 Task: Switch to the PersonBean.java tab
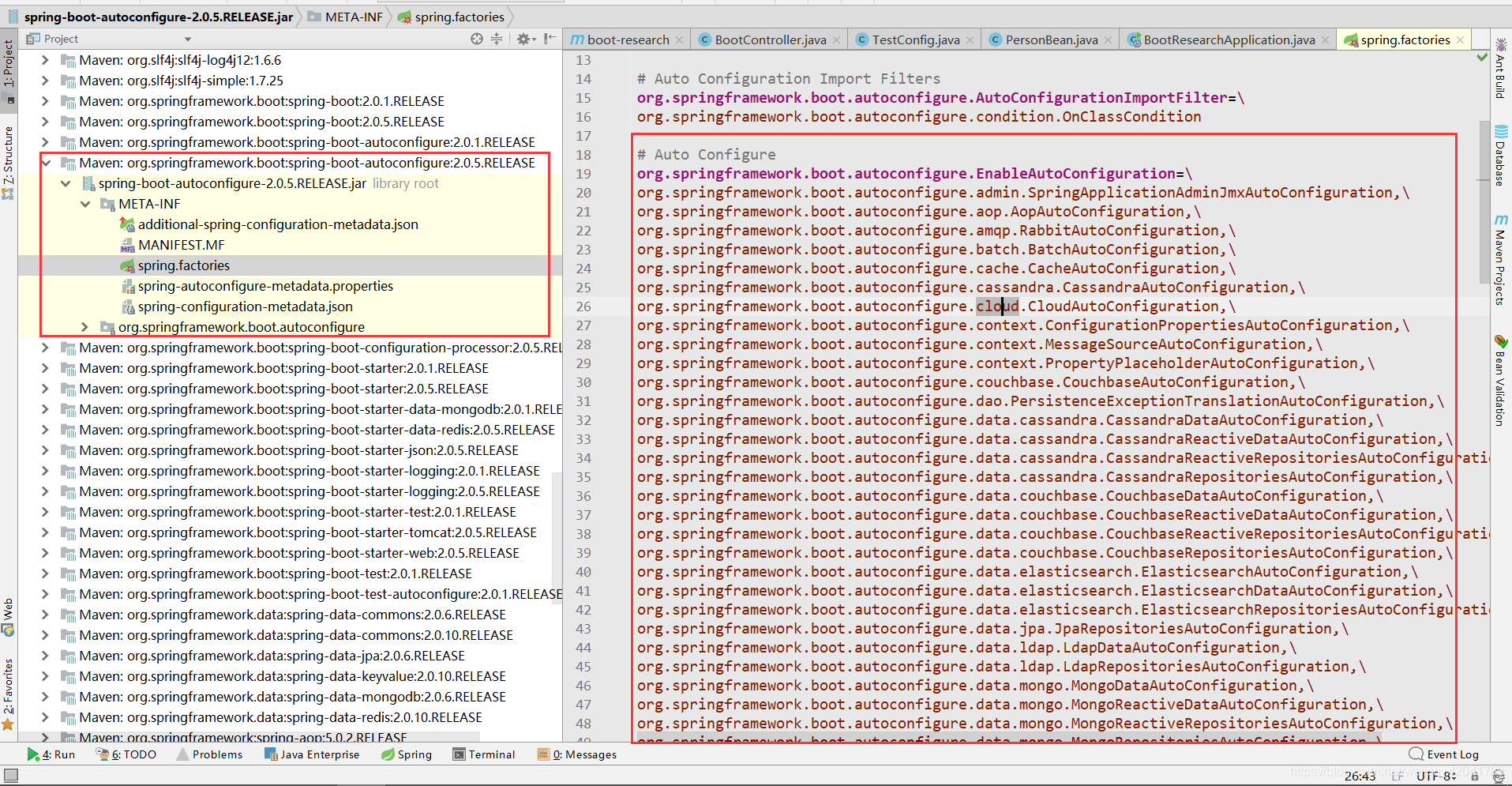(1052, 39)
